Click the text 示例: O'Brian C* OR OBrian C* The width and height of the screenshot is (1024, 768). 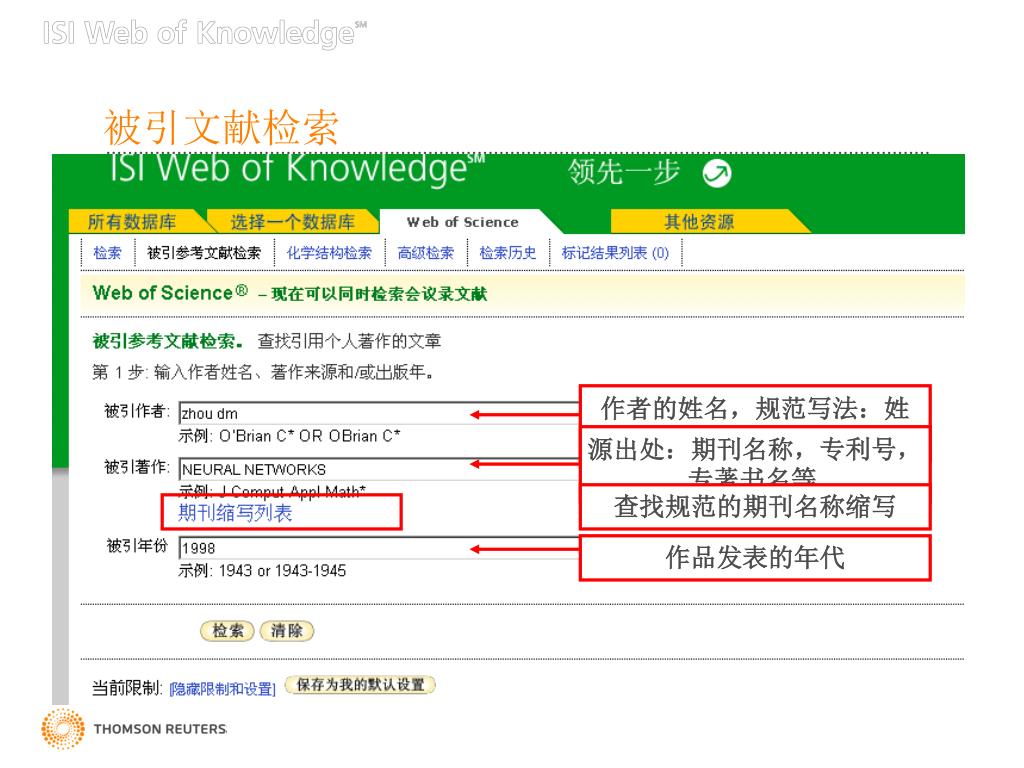click(289, 436)
